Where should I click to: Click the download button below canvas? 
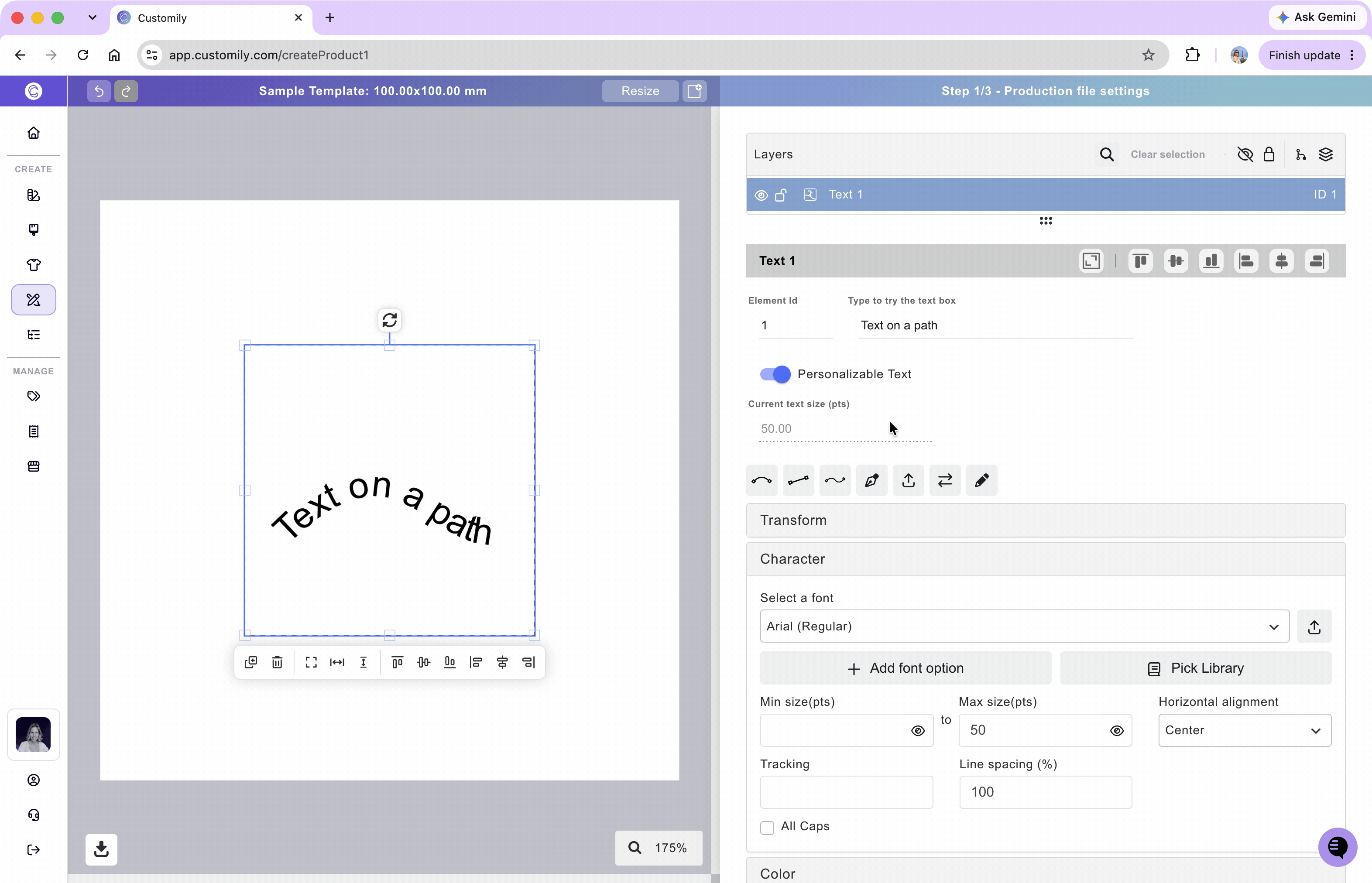pos(102,849)
